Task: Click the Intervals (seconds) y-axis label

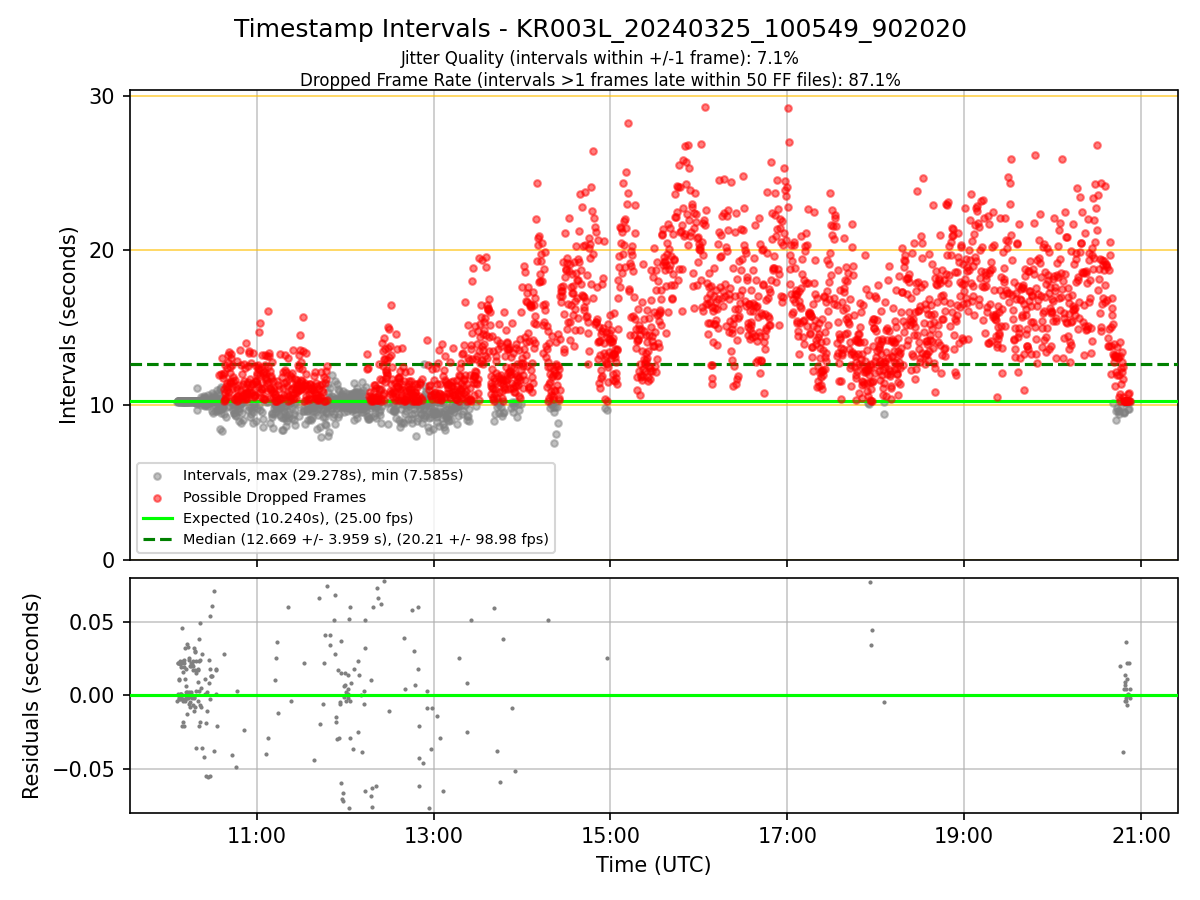Action: (x=69, y=325)
